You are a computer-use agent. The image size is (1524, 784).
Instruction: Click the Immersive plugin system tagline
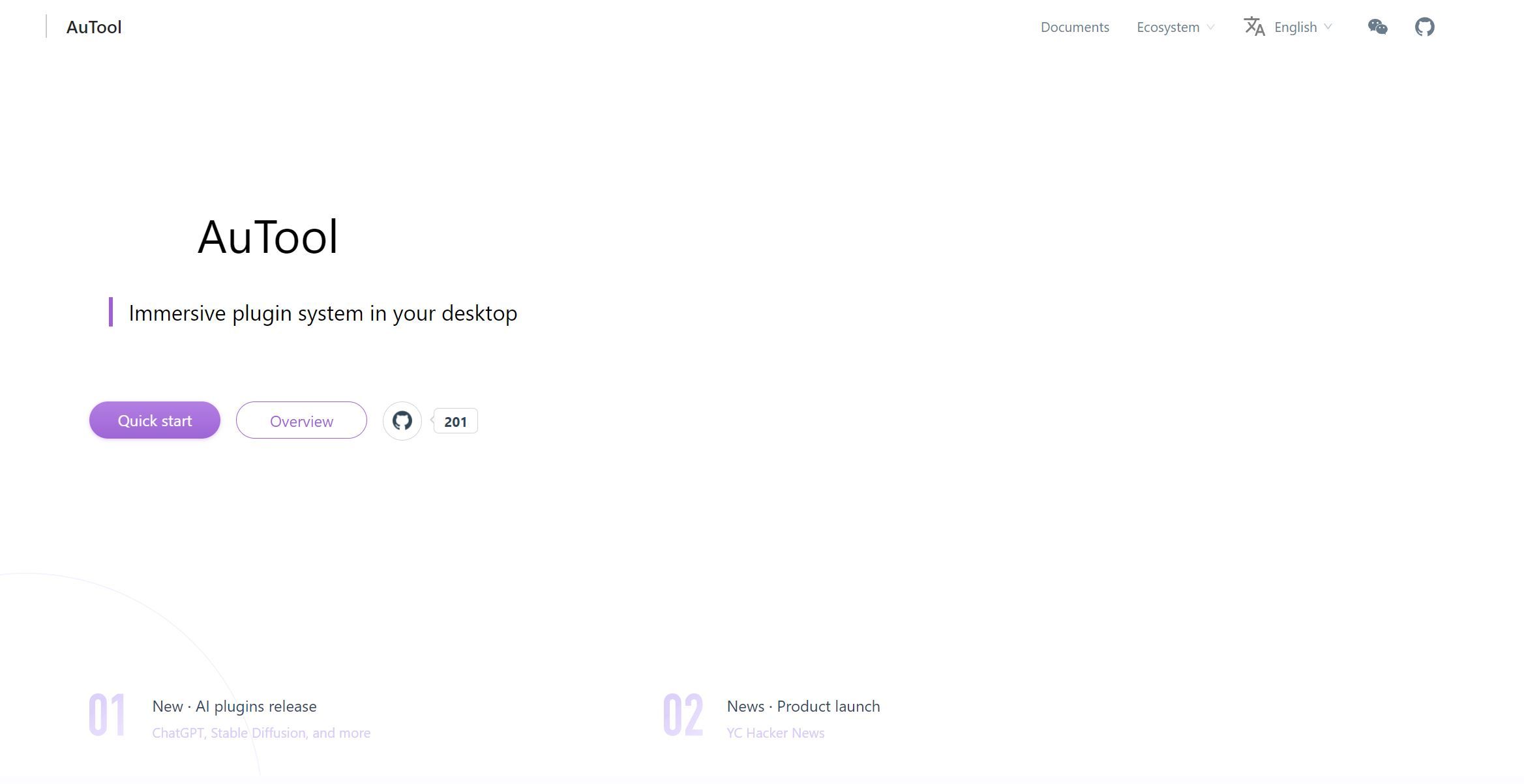click(x=323, y=313)
